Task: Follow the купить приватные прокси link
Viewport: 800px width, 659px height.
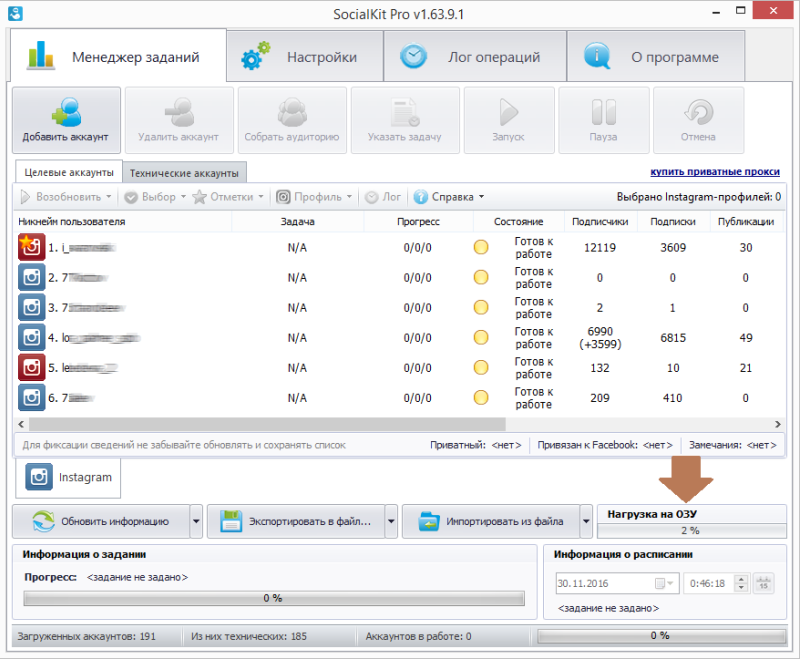Action: (x=715, y=171)
